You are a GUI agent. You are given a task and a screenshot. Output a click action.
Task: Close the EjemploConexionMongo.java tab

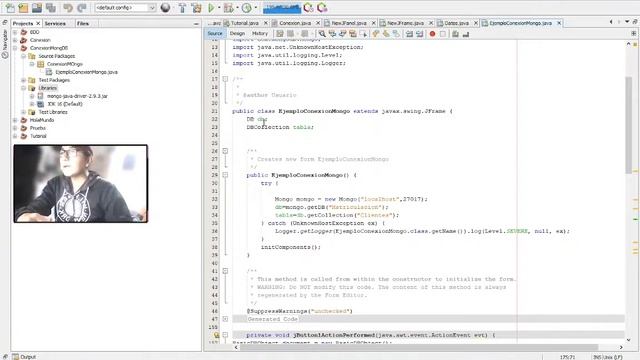click(x=559, y=23)
